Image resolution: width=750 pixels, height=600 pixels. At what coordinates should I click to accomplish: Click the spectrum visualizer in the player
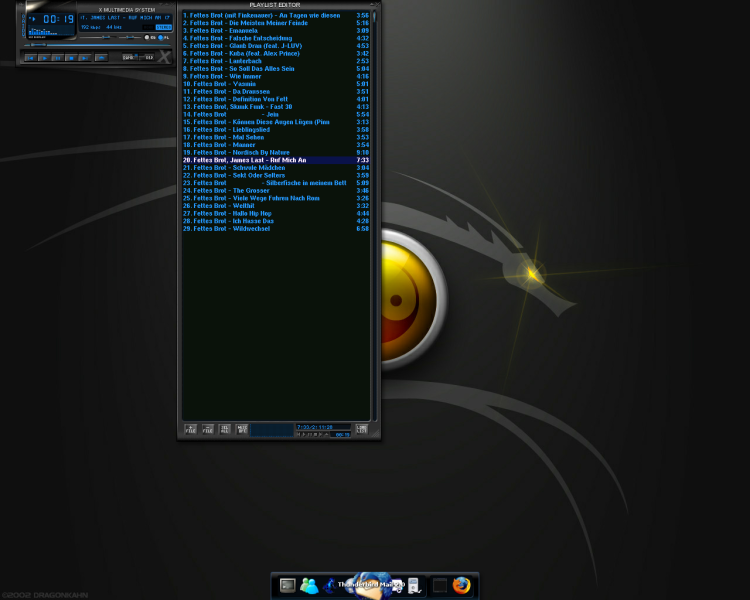(x=51, y=31)
